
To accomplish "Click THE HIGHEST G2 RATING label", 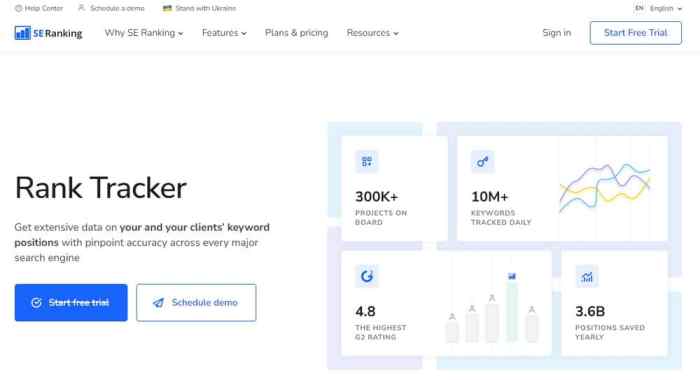I will pos(380,332).
